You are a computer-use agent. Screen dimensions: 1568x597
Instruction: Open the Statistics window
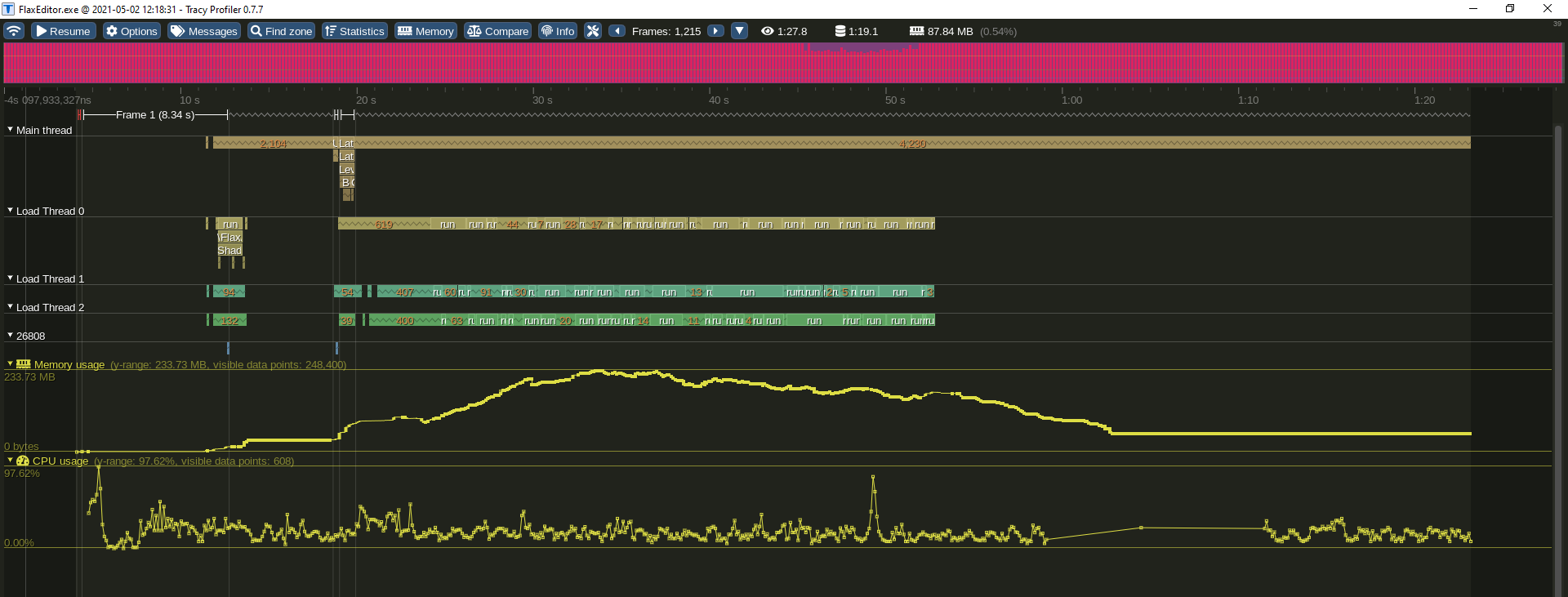click(x=354, y=31)
